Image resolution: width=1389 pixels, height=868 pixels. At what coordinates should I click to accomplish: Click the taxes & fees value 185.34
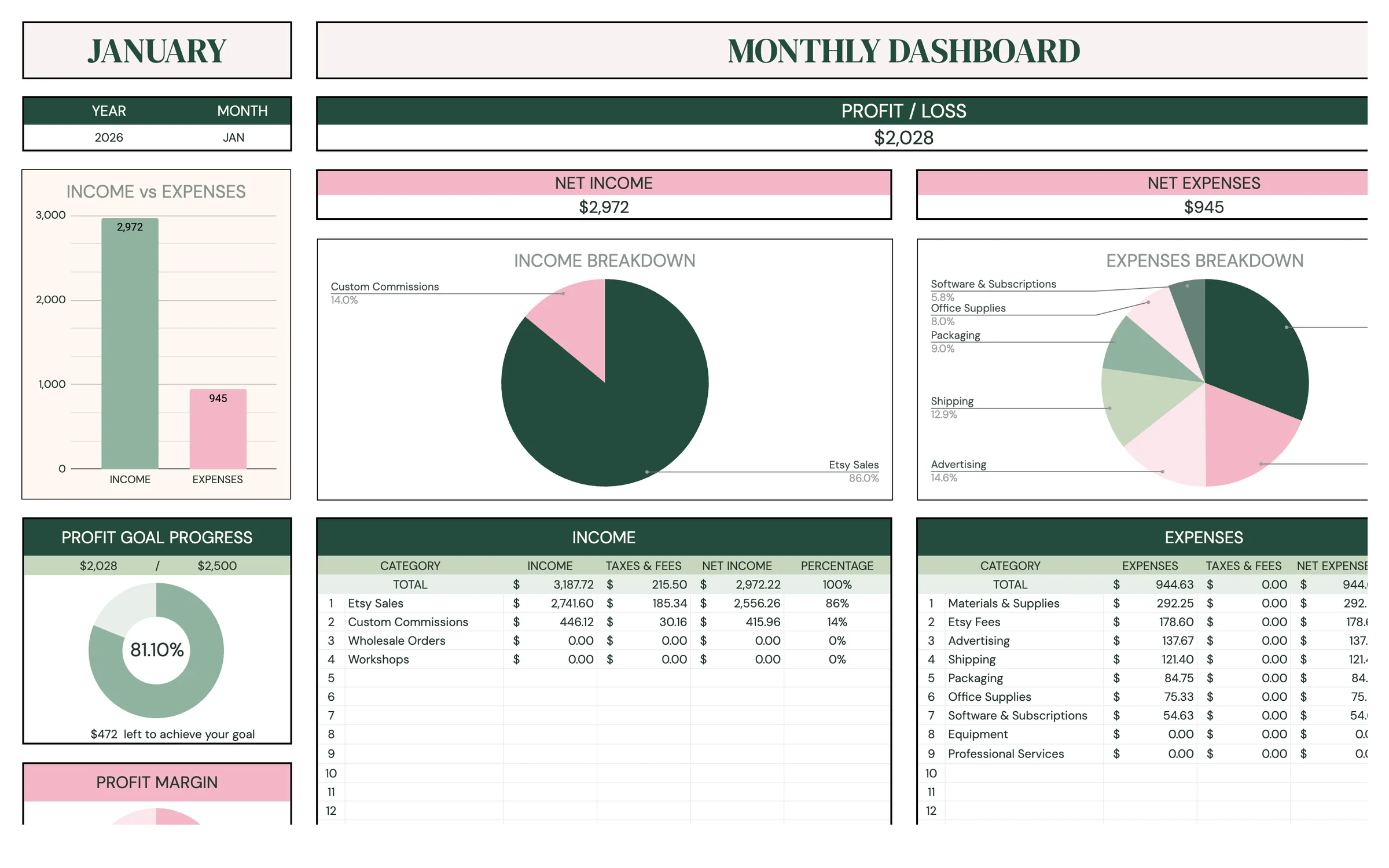click(x=669, y=603)
